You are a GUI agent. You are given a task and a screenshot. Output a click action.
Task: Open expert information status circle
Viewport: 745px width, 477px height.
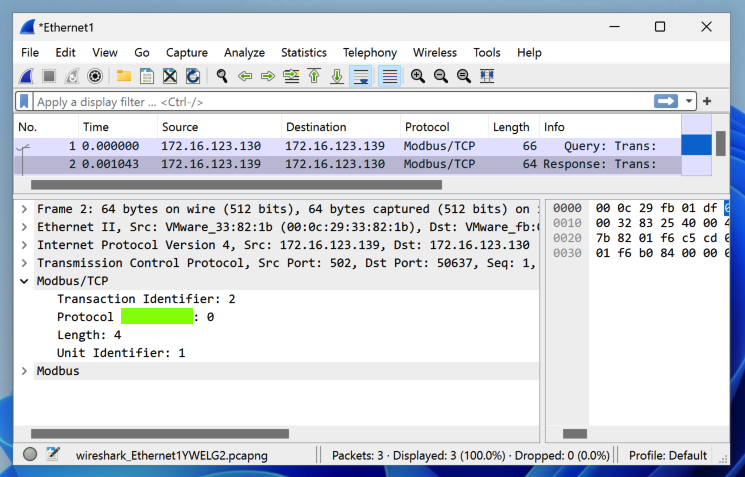click(x=30, y=455)
